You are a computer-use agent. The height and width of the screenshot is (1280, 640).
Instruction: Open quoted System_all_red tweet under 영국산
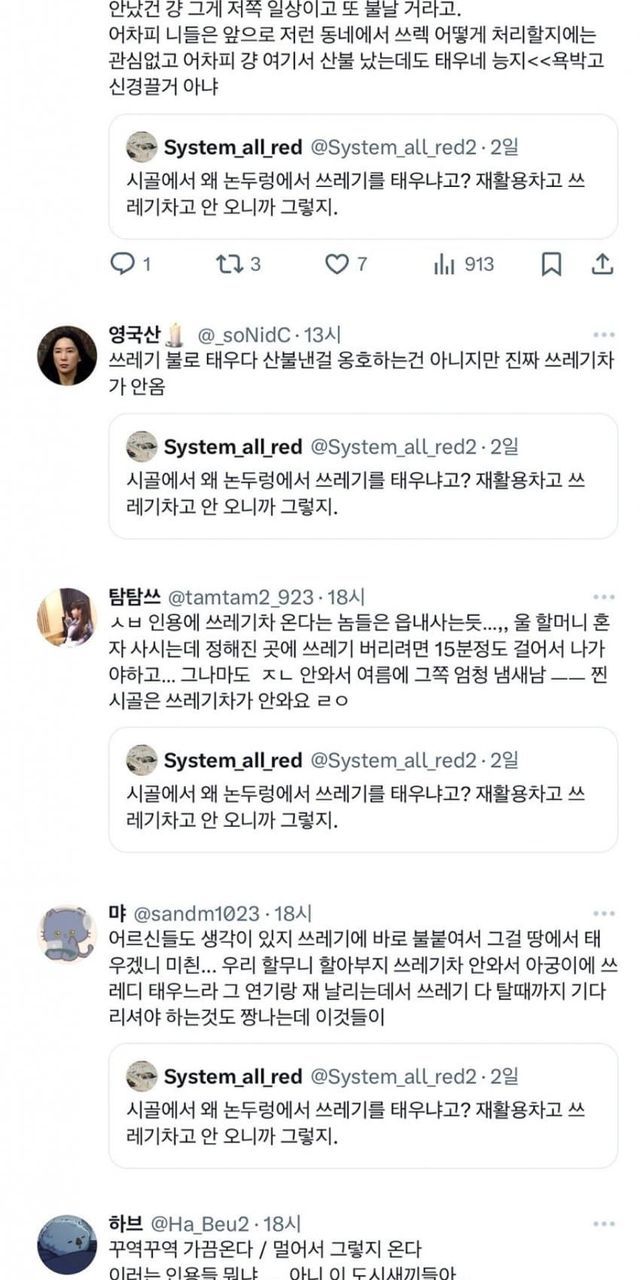(363, 476)
